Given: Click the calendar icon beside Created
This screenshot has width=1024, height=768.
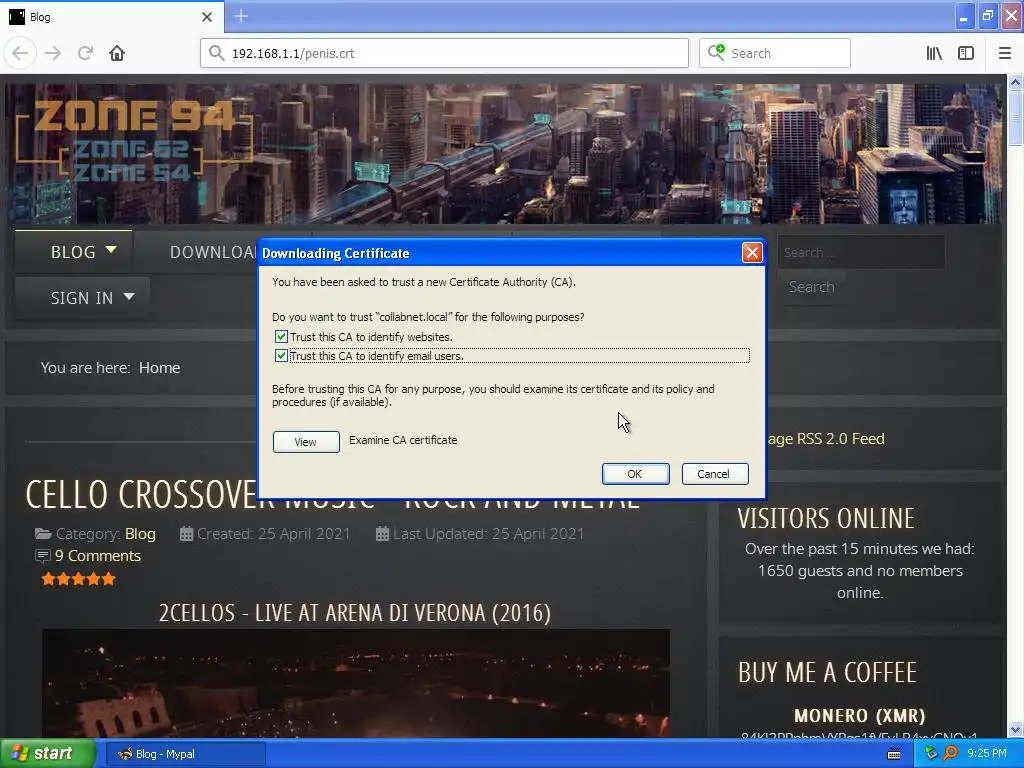Looking at the screenshot, I should coord(186,534).
